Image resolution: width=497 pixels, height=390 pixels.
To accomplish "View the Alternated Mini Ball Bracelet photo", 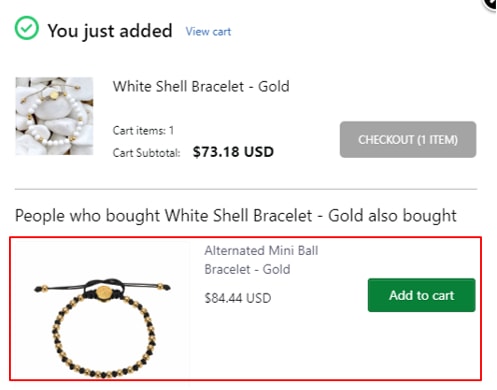I will click(x=102, y=327).
